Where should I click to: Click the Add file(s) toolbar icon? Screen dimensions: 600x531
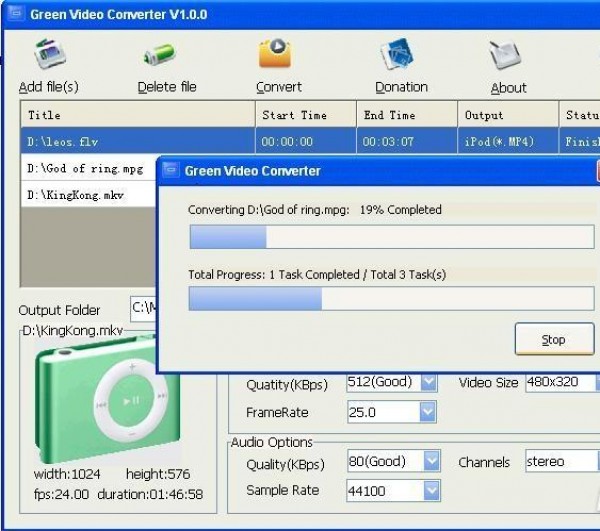tap(48, 57)
